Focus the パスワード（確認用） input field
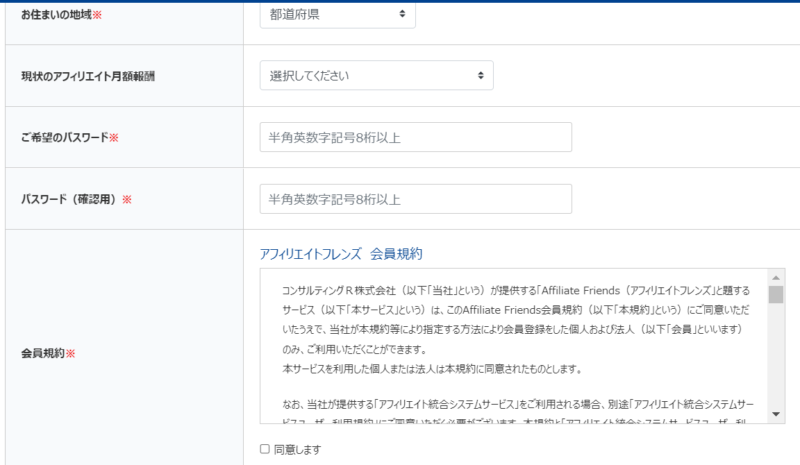800x465 pixels. coord(415,199)
